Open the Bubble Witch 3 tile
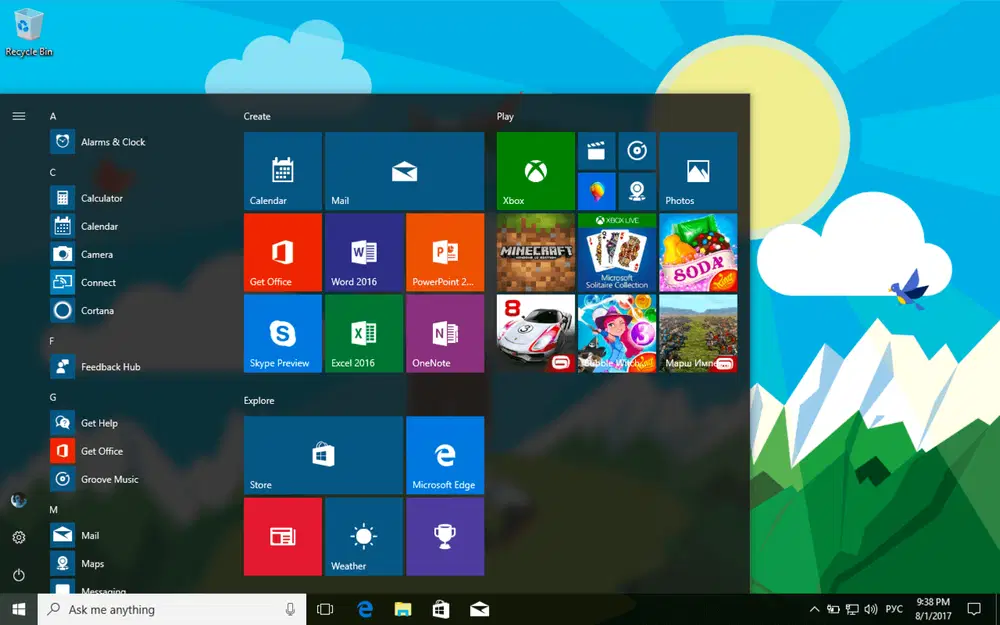Image resolution: width=1000 pixels, height=625 pixels. pos(617,333)
